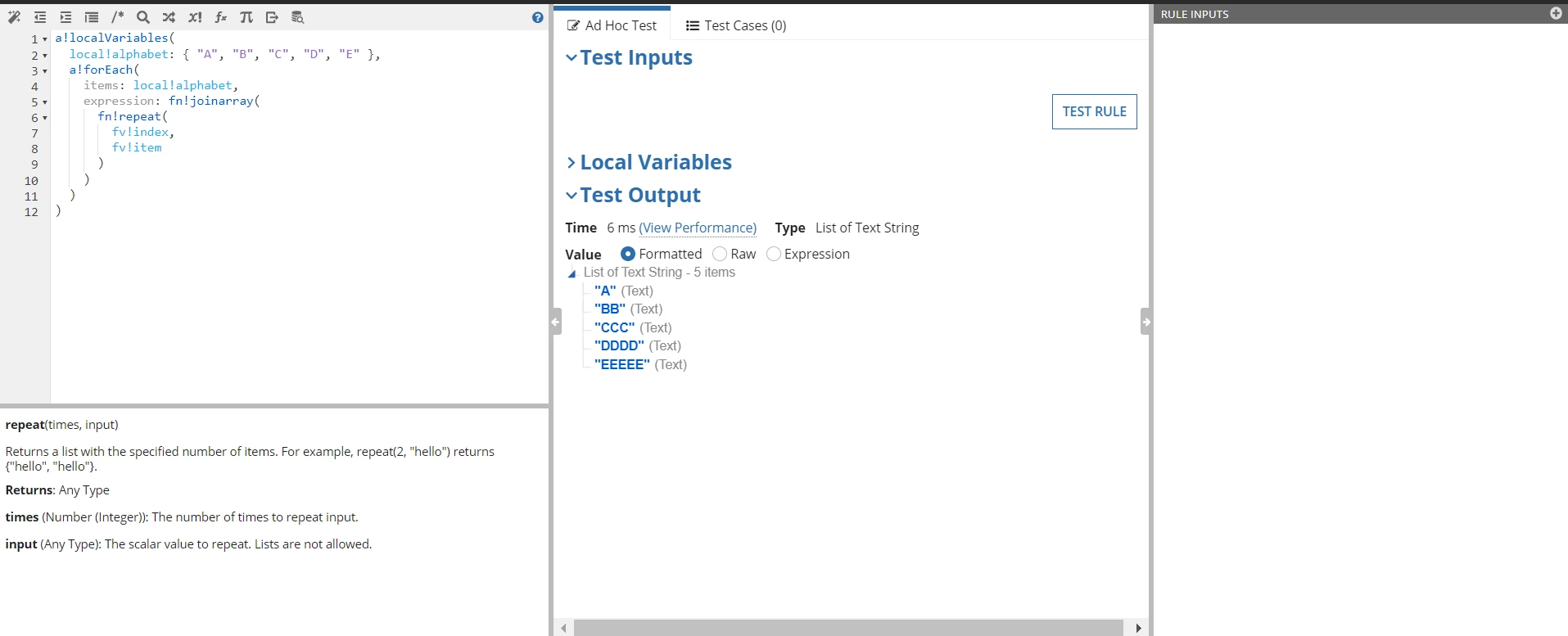Click the repeat(times, input) function signature
Screen dimensions: 1568x636
(x=61, y=424)
